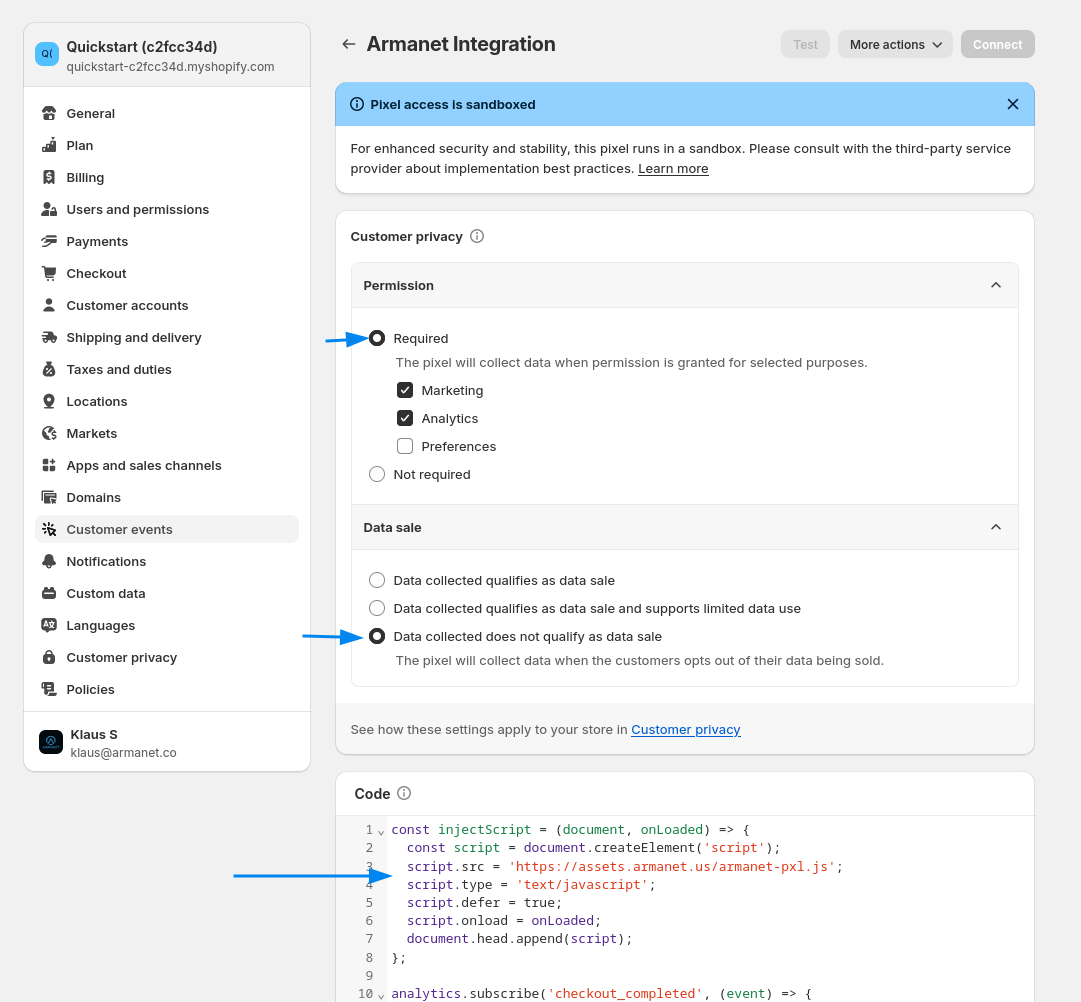
Task: Click the Notifications bell icon
Action: (x=49, y=561)
